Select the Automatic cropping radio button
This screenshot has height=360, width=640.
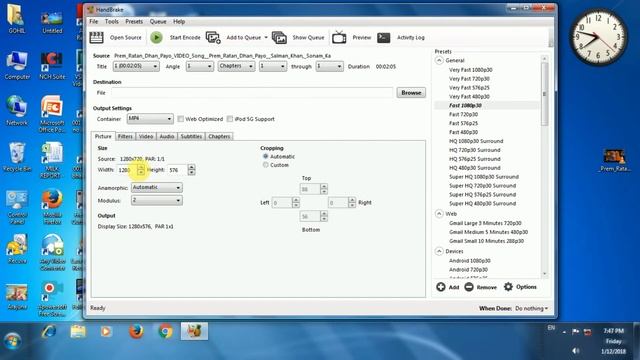coord(266,156)
